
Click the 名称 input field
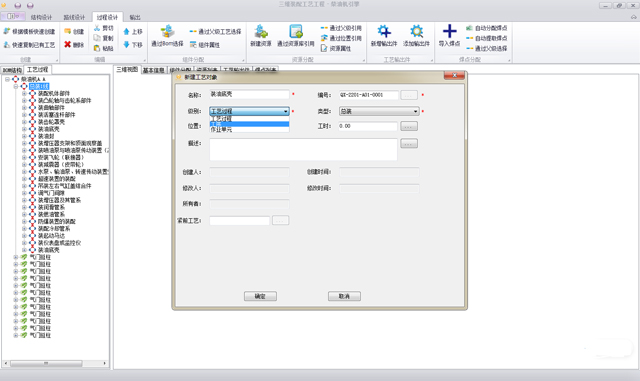click(x=249, y=94)
